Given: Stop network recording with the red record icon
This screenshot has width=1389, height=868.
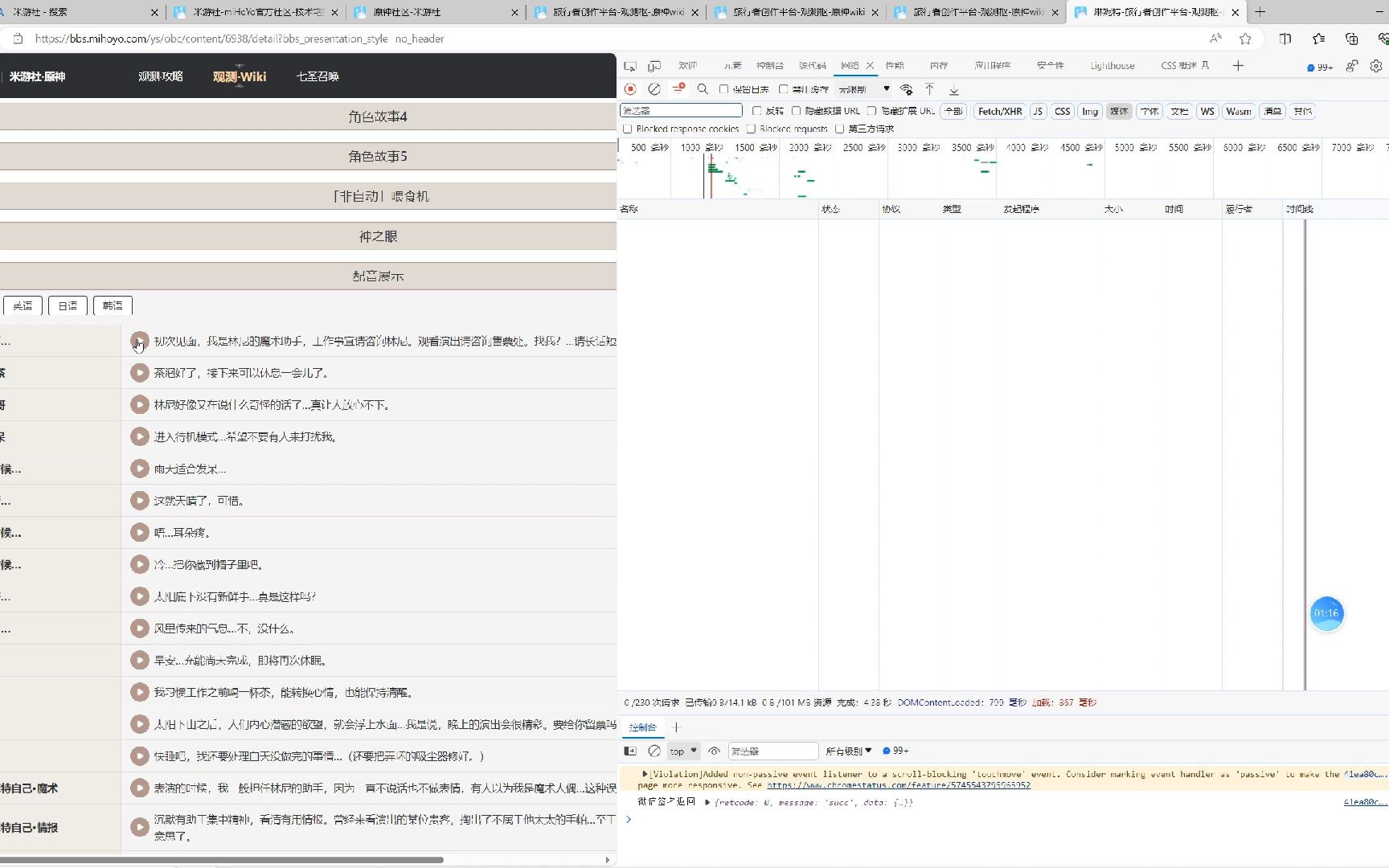Looking at the screenshot, I should (630, 89).
